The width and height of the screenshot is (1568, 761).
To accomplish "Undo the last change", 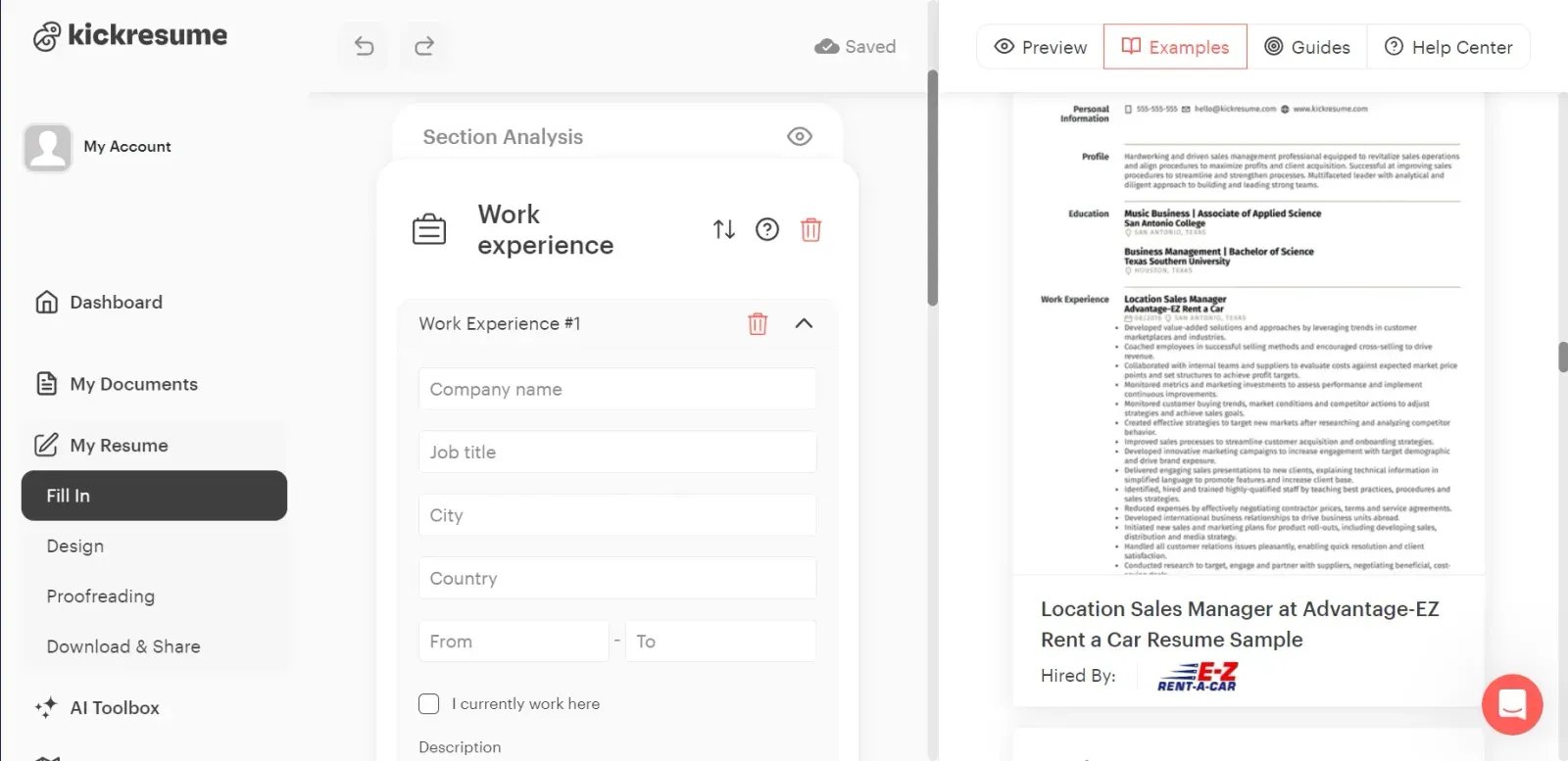I will click(365, 46).
